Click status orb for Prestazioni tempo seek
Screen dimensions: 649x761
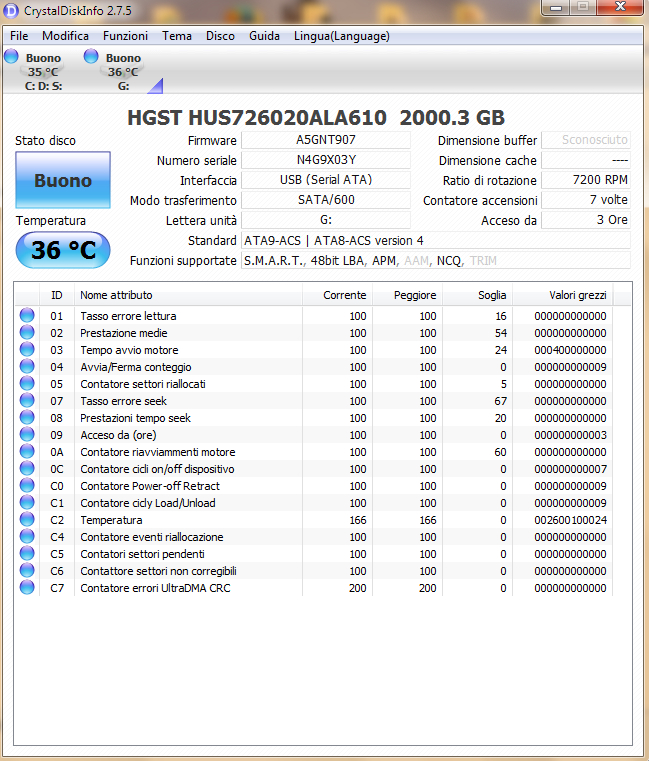[27, 417]
